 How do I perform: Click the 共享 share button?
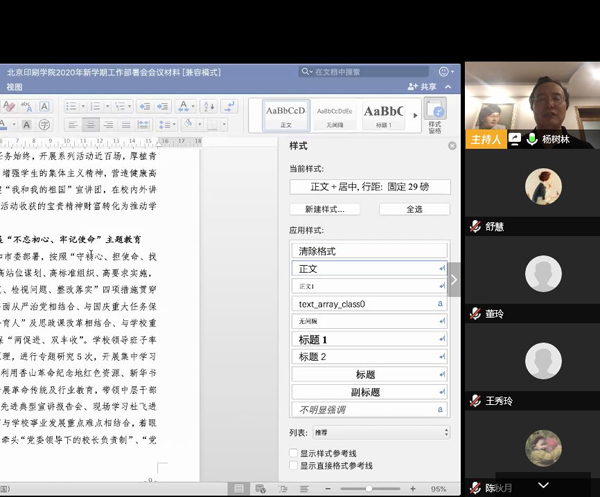pos(422,87)
